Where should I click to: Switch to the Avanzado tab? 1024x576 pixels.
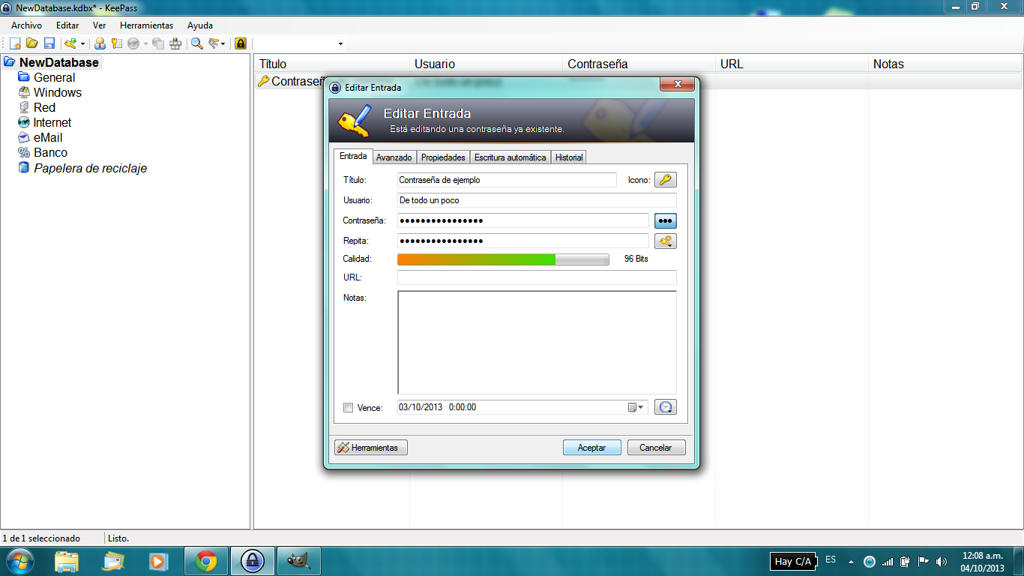pos(394,157)
